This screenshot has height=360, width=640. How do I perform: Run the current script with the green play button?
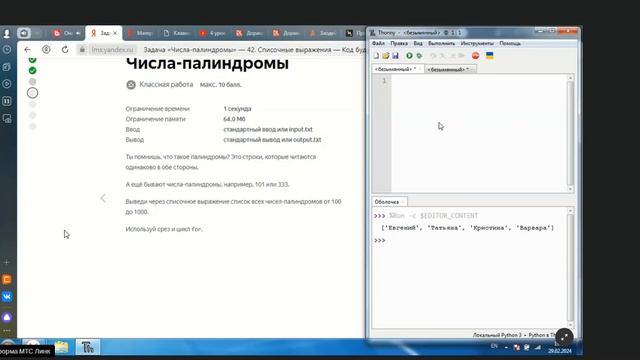coord(409,56)
